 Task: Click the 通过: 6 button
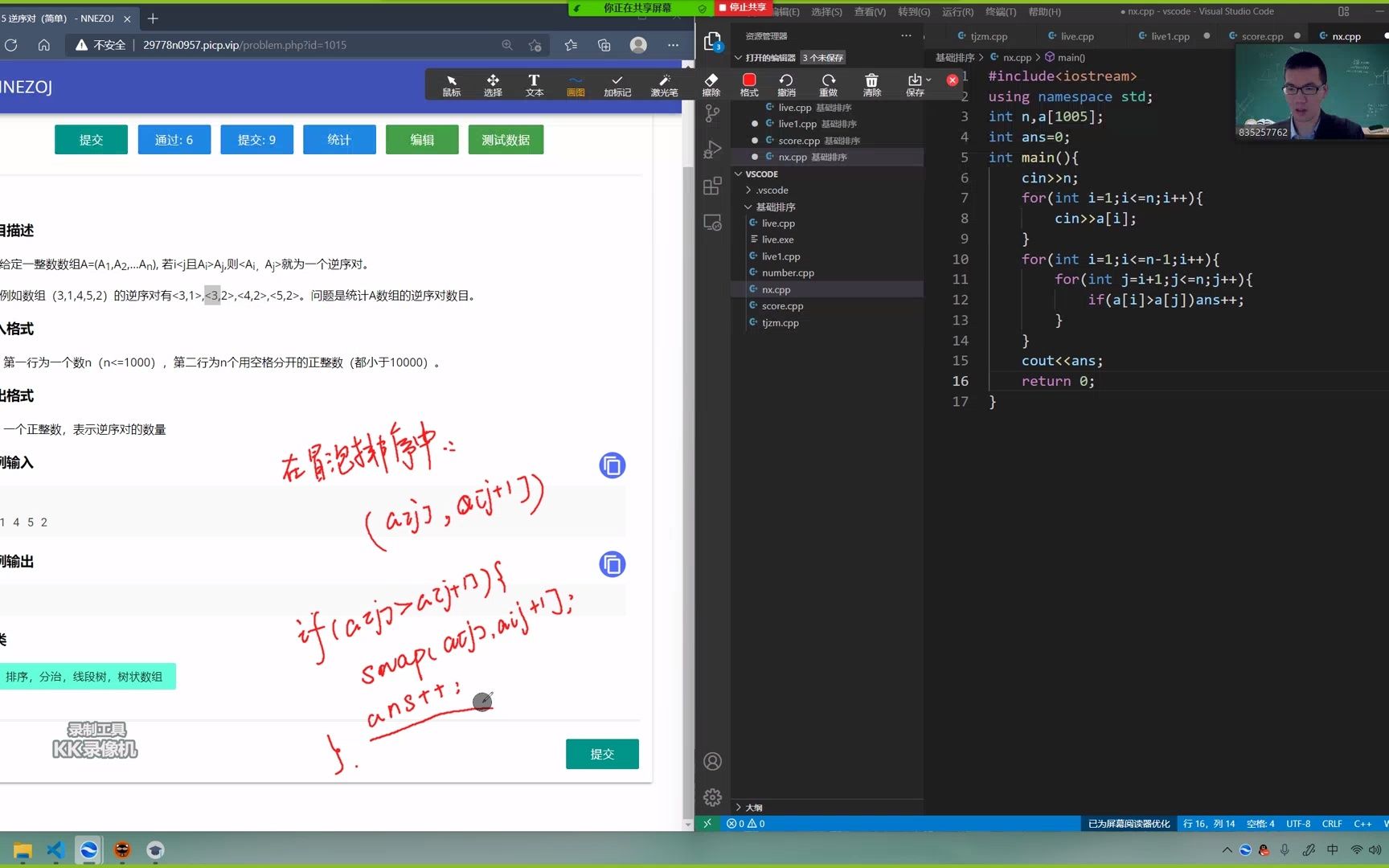click(x=174, y=140)
